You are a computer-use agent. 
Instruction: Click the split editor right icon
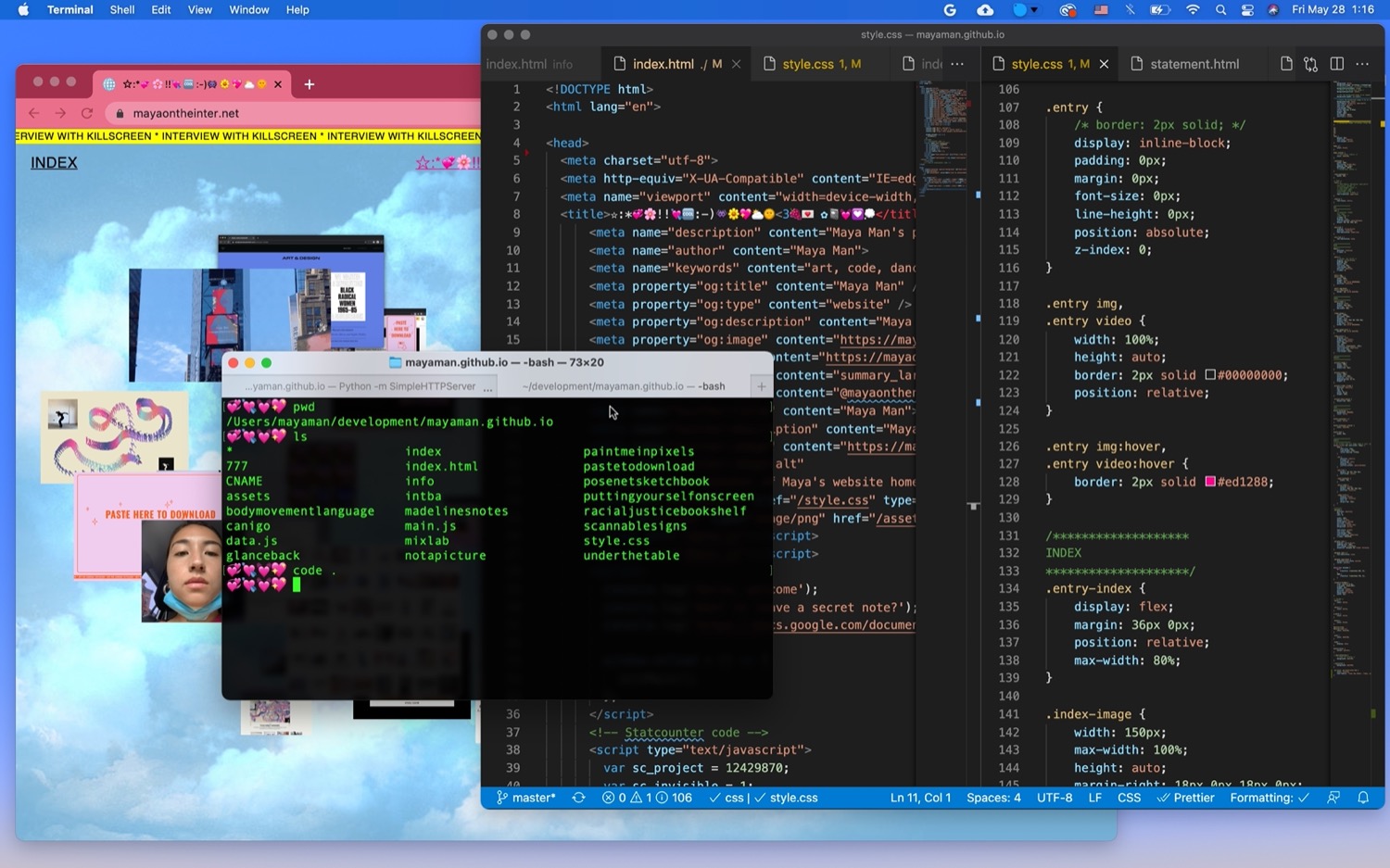pyautogui.click(x=1336, y=64)
